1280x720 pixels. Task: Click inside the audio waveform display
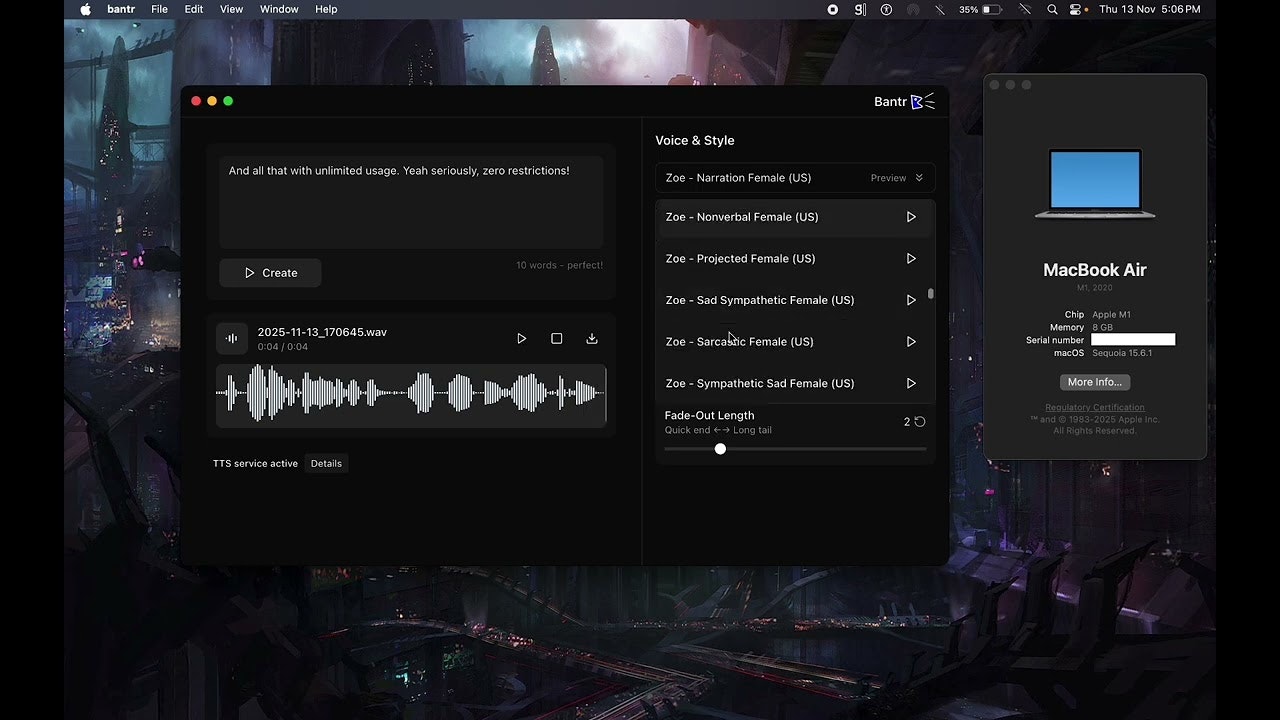411,395
